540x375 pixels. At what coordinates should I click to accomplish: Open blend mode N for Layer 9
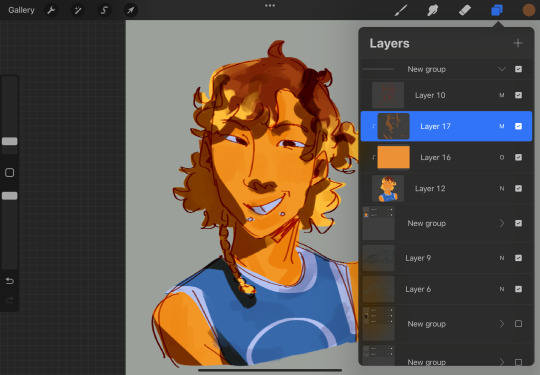(502, 258)
